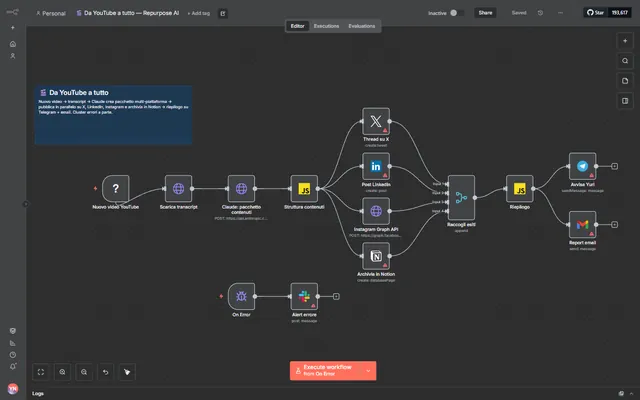
Task: Expand the collapsed left sidebar
Action: 25,204
